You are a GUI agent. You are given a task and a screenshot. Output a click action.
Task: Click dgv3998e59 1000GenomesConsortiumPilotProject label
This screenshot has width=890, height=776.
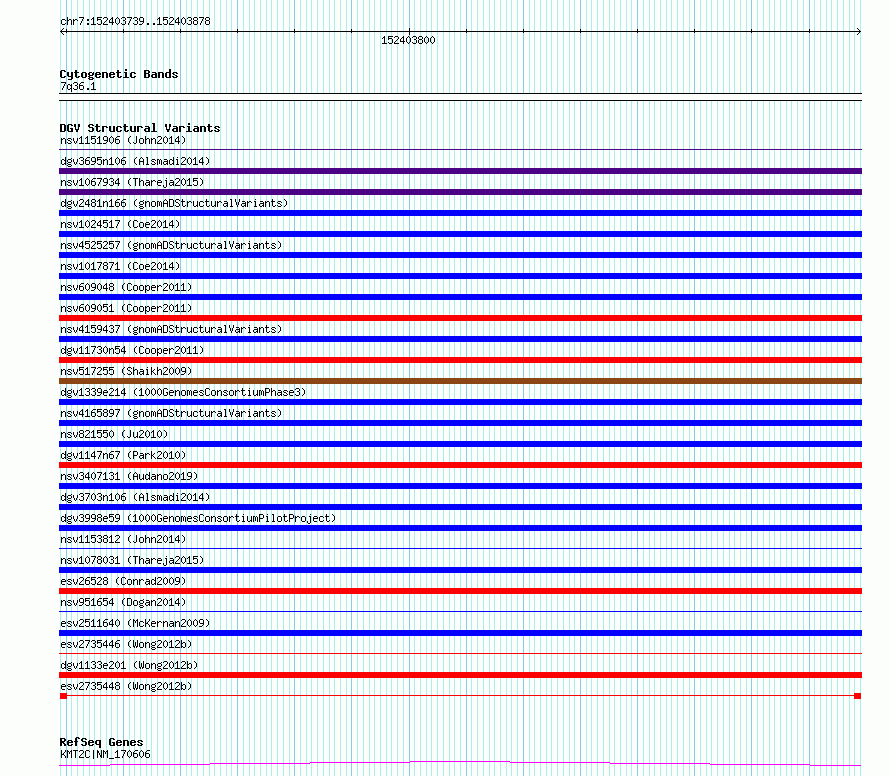(x=198, y=518)
